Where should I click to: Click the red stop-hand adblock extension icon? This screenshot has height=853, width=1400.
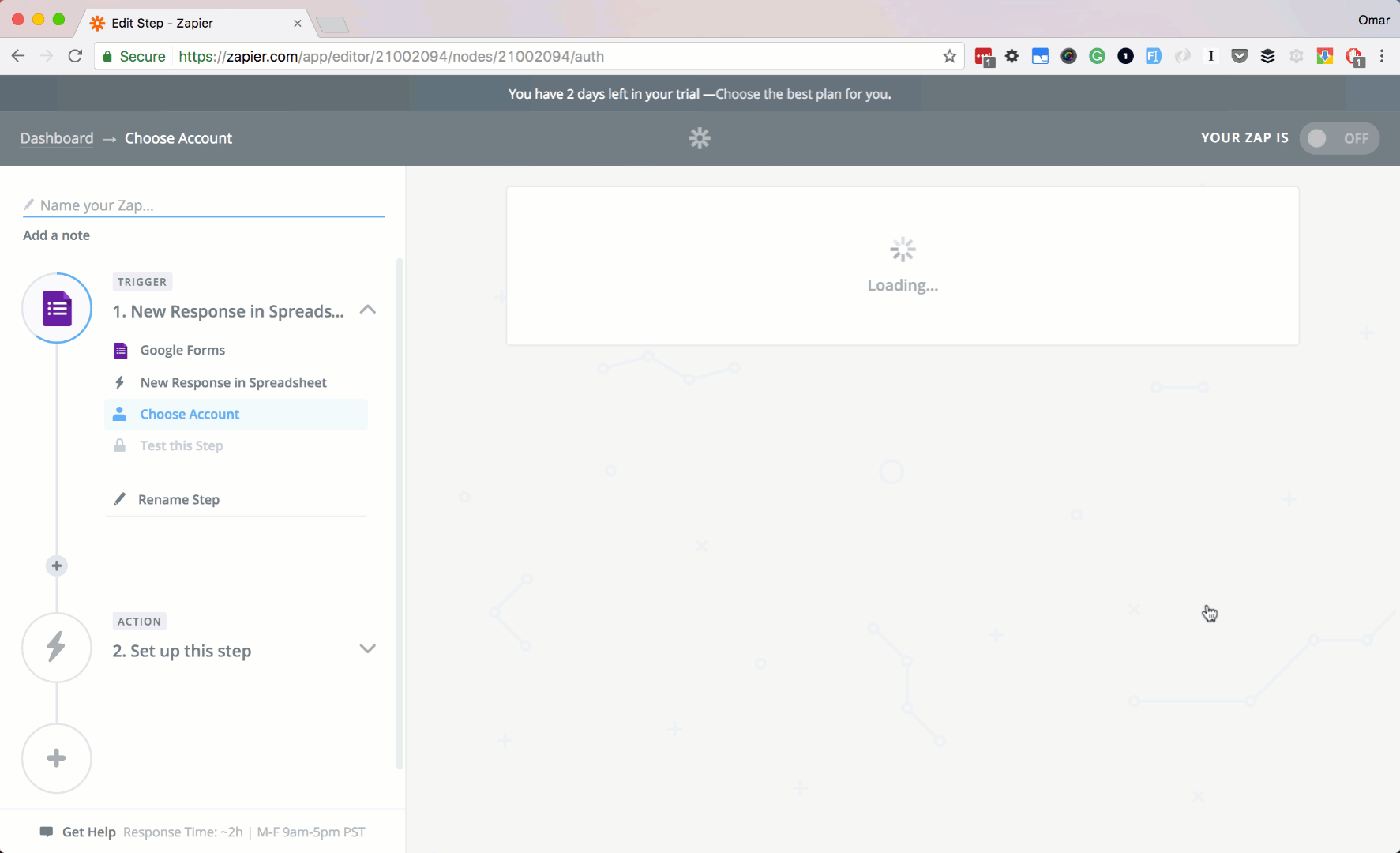click(1354, 57)
